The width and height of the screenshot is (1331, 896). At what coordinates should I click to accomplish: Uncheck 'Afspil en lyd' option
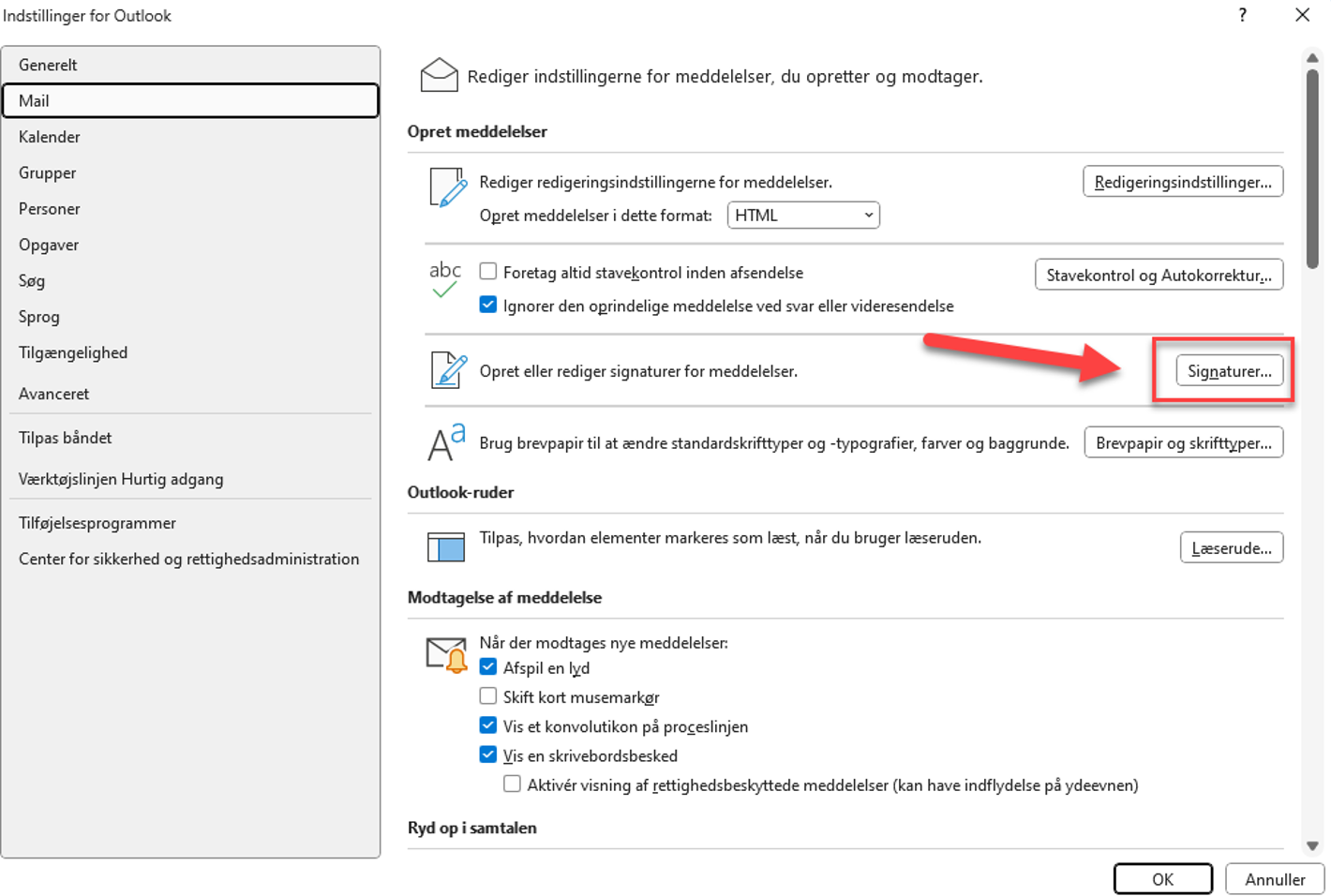pos(488,667)
